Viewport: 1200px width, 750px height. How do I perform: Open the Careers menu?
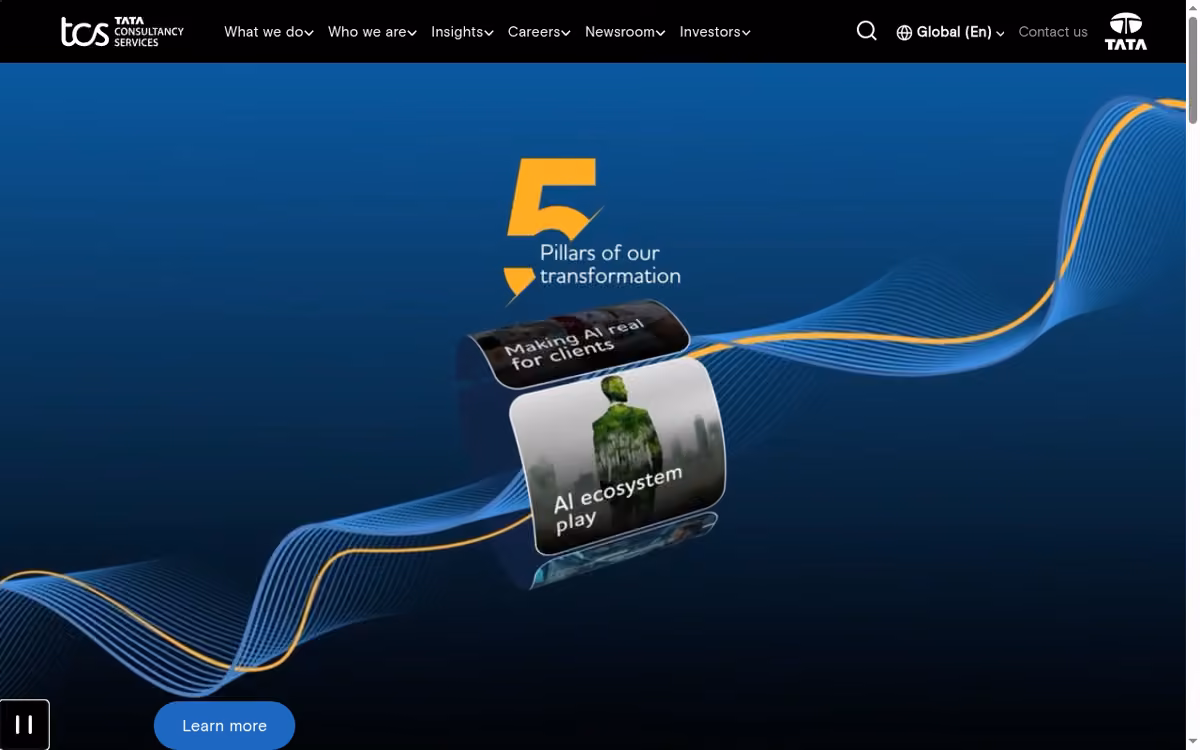click(x=539, y=32)
